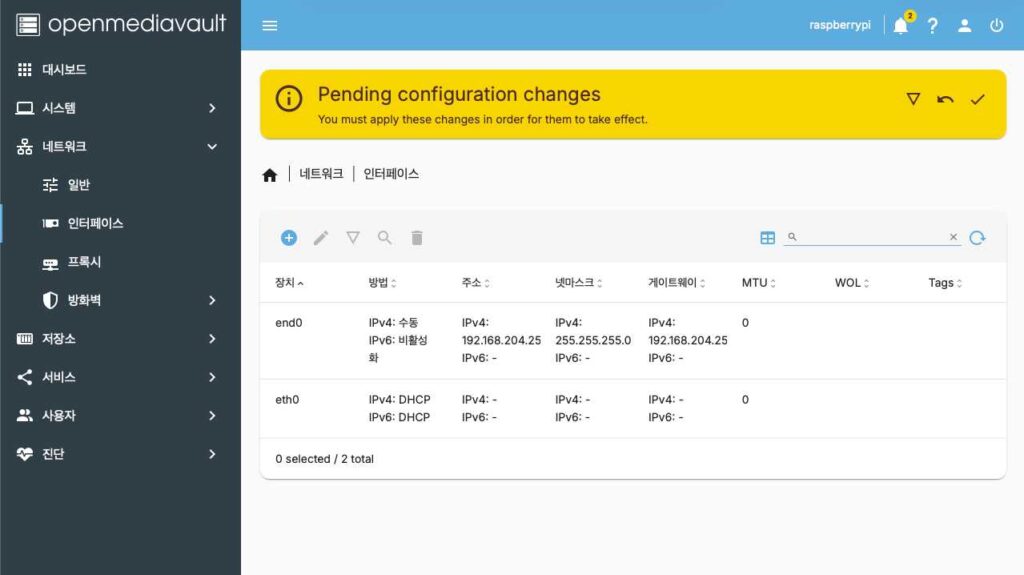The width and height of the screenshot is (1024, 575).
Task: Sort by 방법 column
Action: click(382, 283)
